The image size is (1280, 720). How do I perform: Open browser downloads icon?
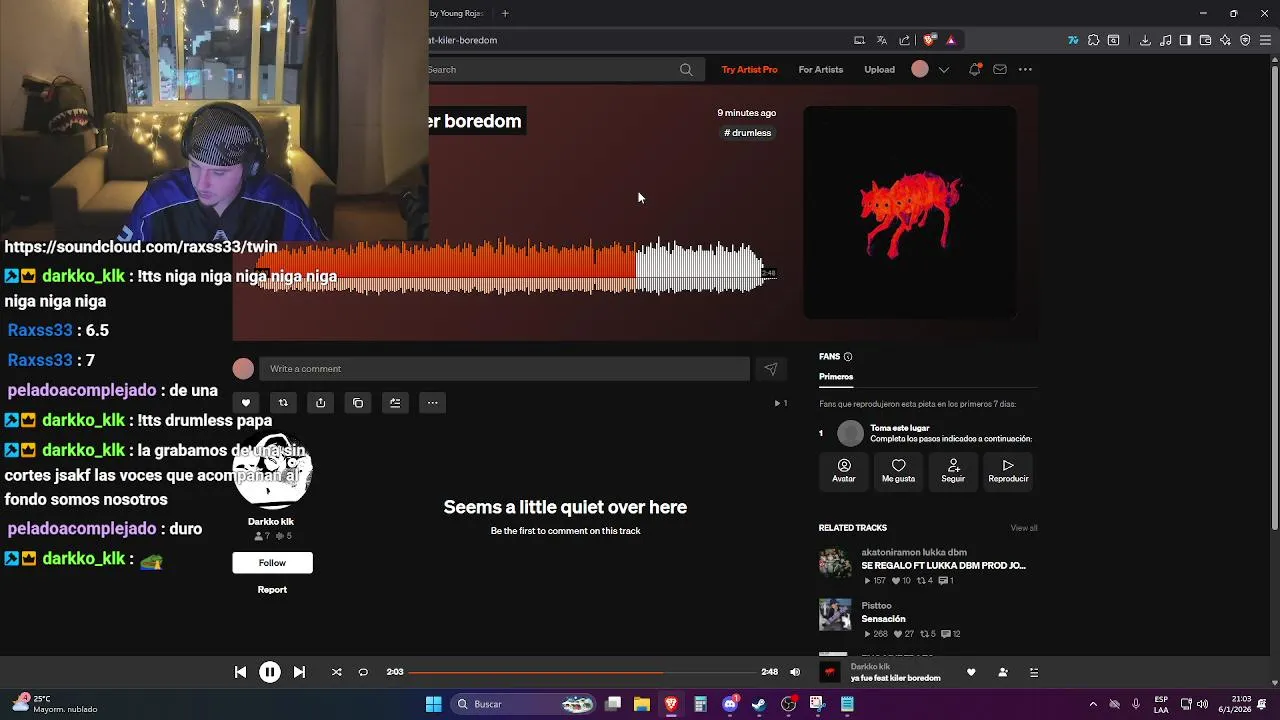click(1145, 40)
